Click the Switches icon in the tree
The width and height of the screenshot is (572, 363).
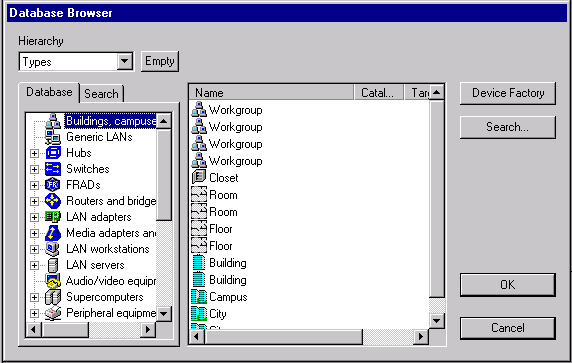tap(53, 169)
